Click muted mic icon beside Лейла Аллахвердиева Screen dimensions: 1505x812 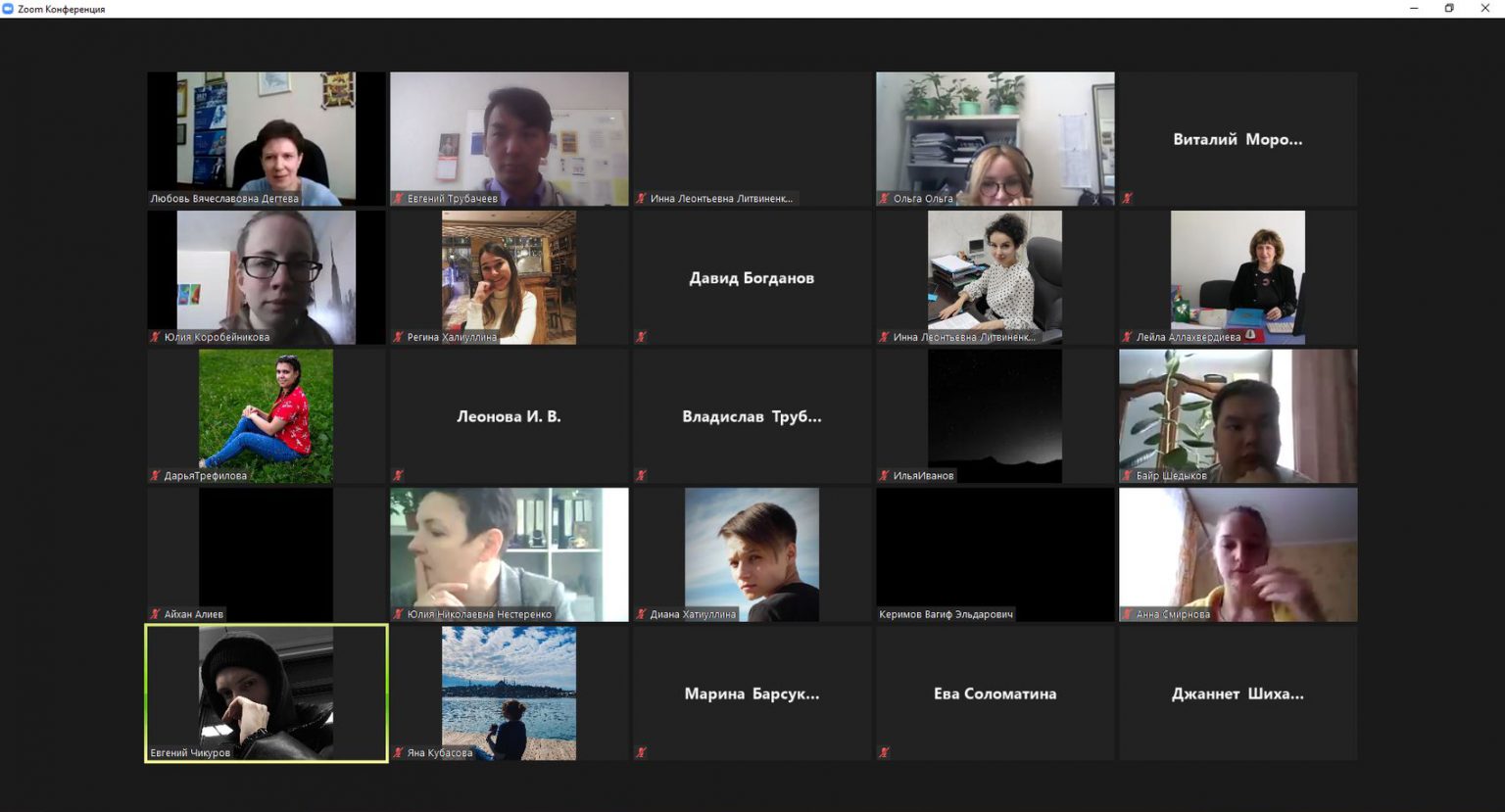(1127, 337)
